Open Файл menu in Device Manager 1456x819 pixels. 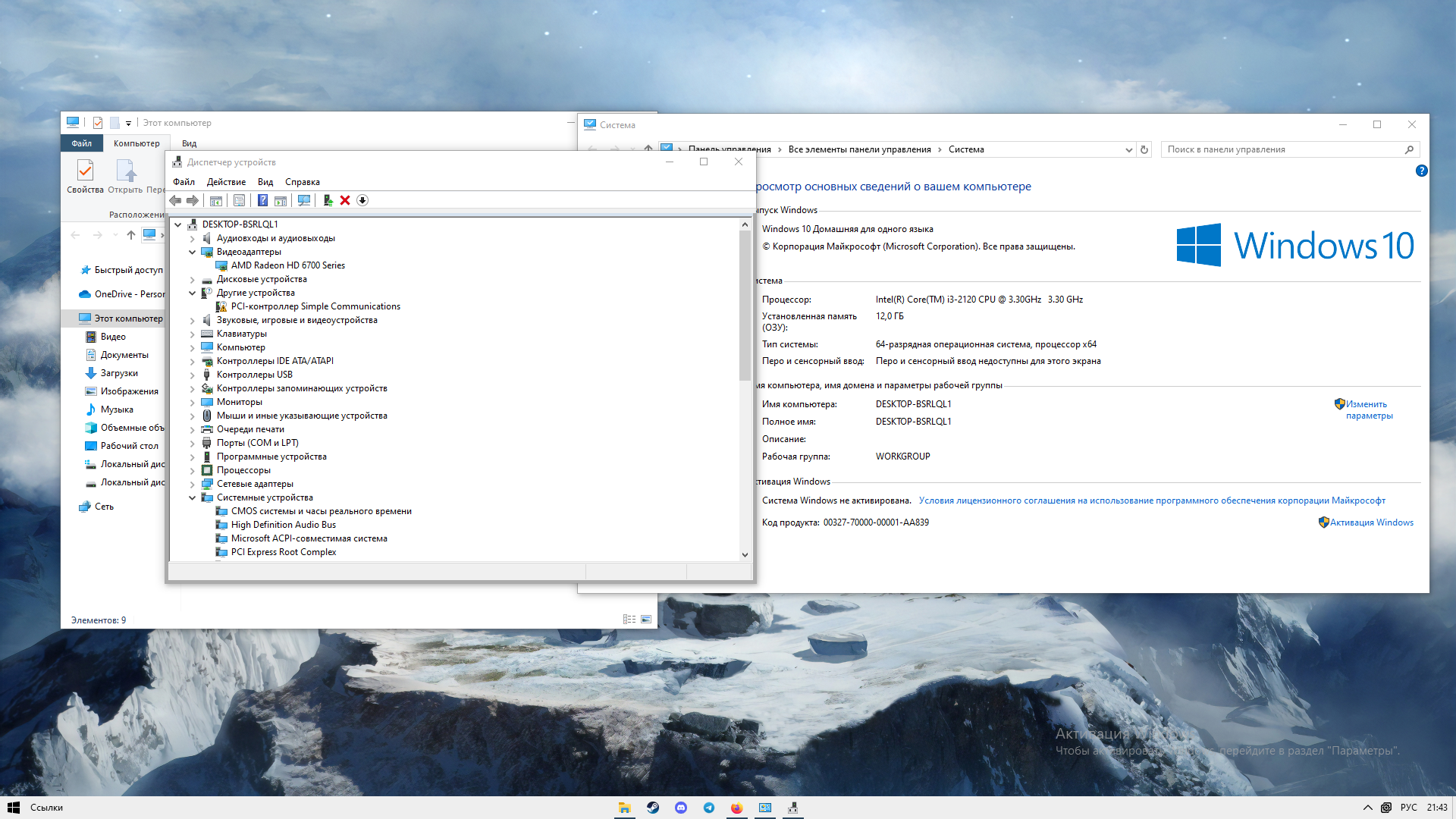pyautogui.click(x=184, y=182)
